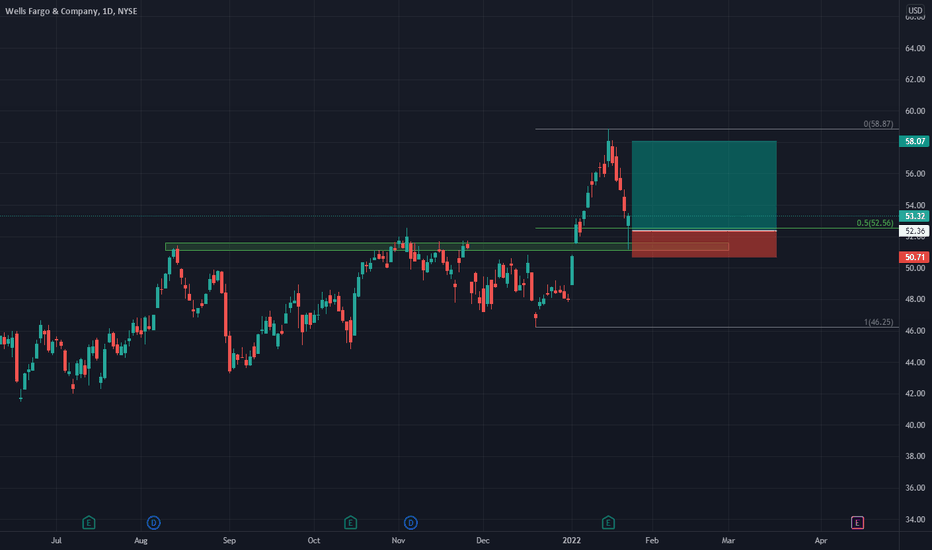
Task: Open the dividend D marker near Aug
Action: tap(153, 523)
